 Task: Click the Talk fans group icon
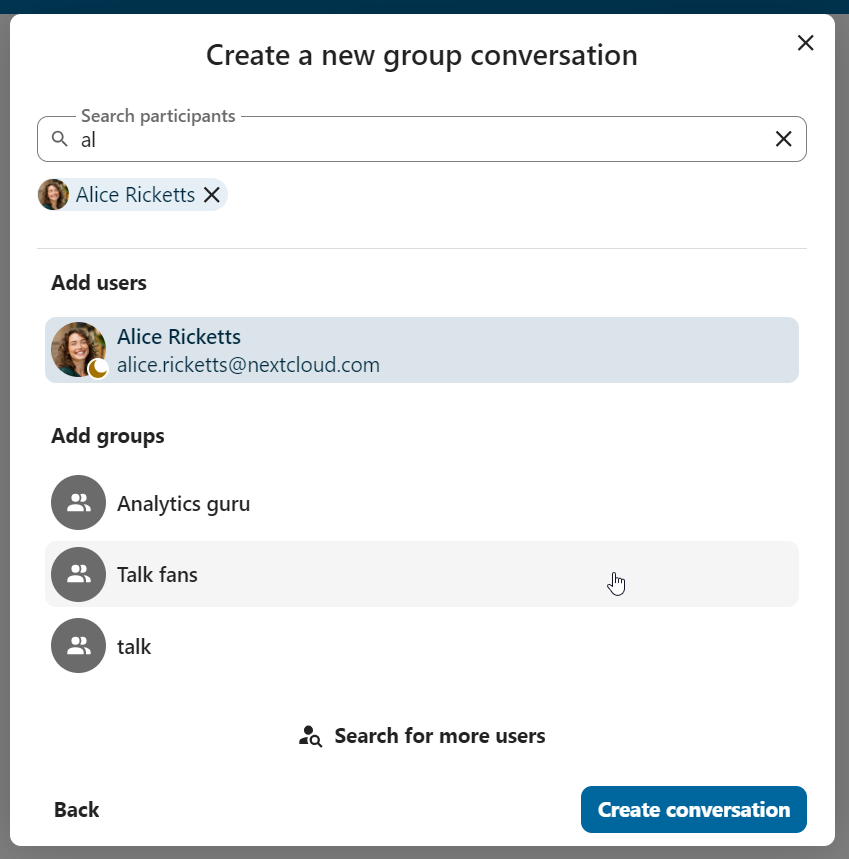tap(78, 574)
